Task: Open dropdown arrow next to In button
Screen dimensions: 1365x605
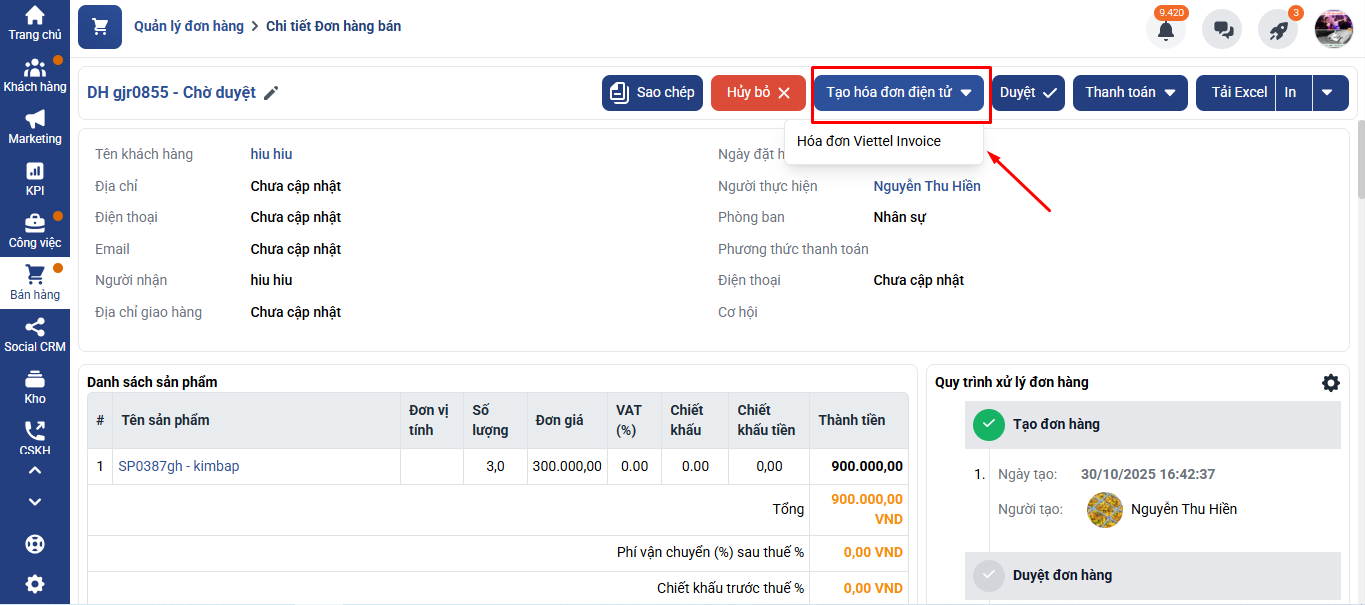Action: [1327, 93]
